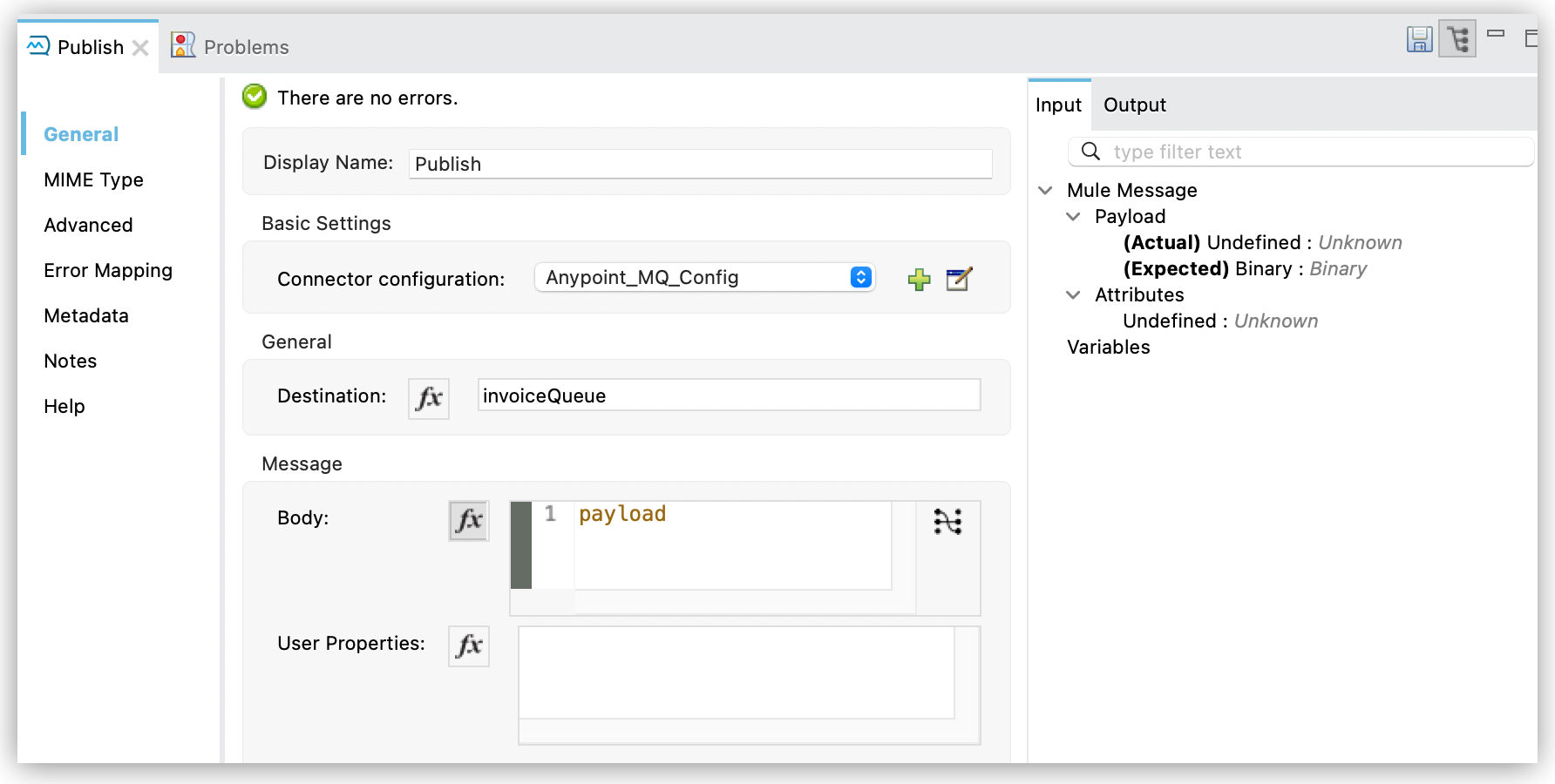Toggle expression mode for User Properties
This screenshot has width=1555, height=784.
click(468, 646)
